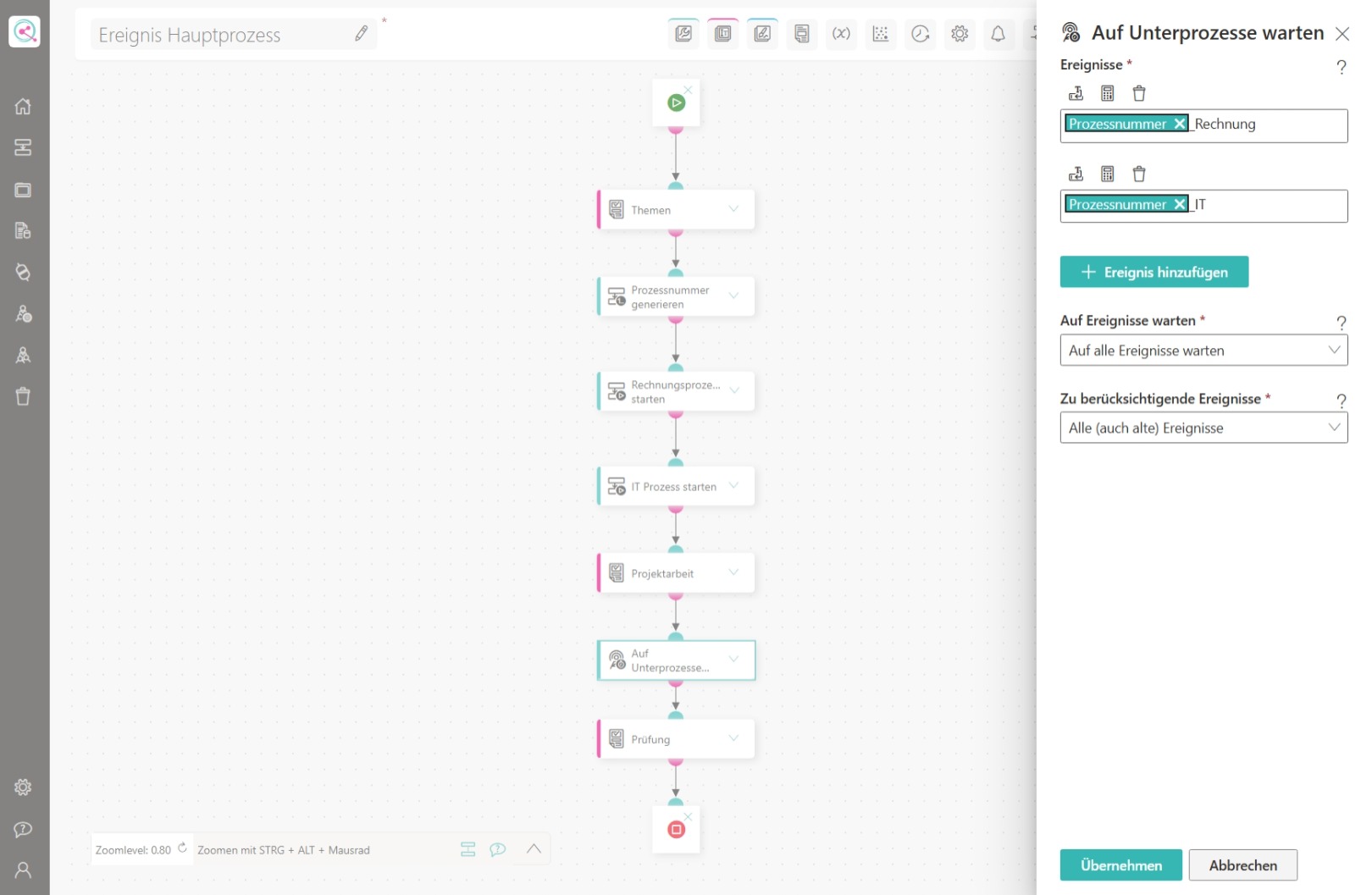1372x895 pixels.
Task: Expand IT Prozess starten node chevron
Action: coord(733,486)
